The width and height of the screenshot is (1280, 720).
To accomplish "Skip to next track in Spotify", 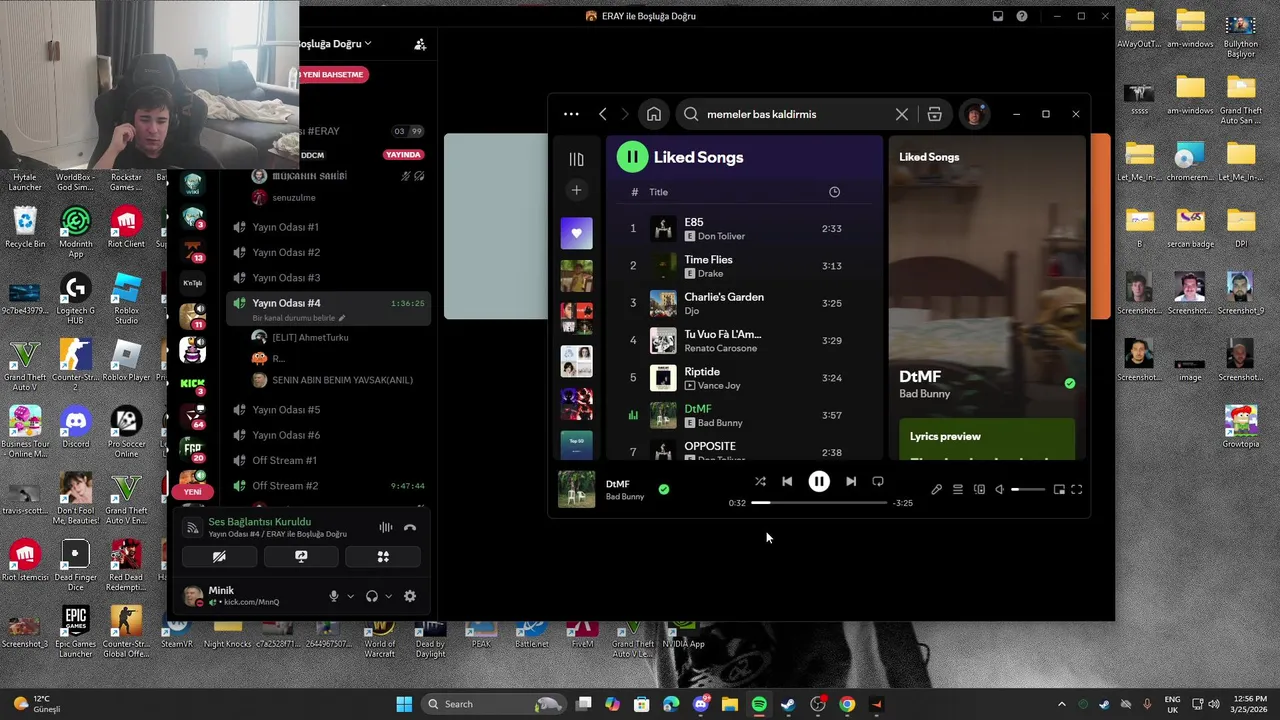I will click(x=851, y=482).
